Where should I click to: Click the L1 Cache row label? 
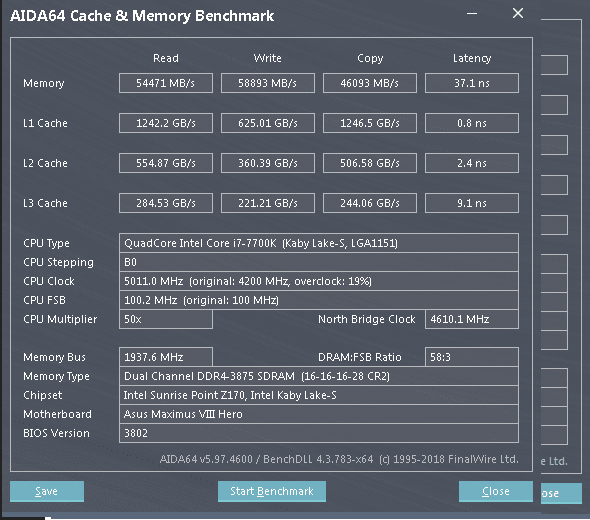45,123
